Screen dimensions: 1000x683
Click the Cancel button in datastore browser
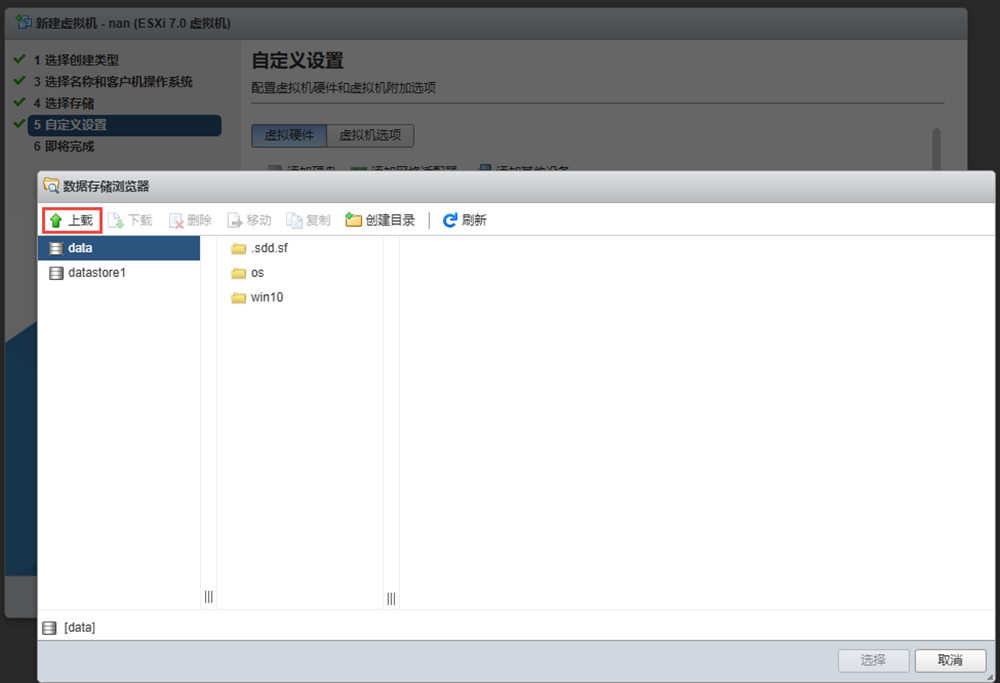coord(950,660)
